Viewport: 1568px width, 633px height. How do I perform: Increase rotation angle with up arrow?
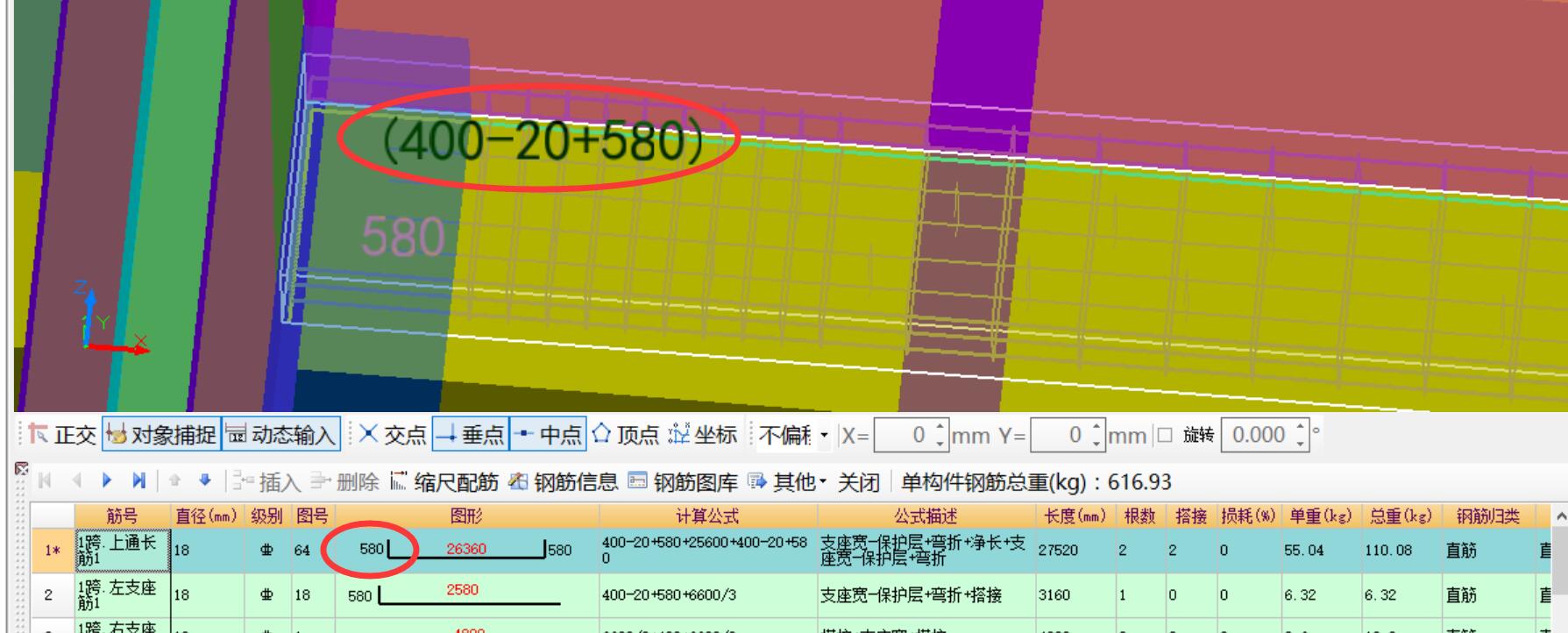[1301, 428]
